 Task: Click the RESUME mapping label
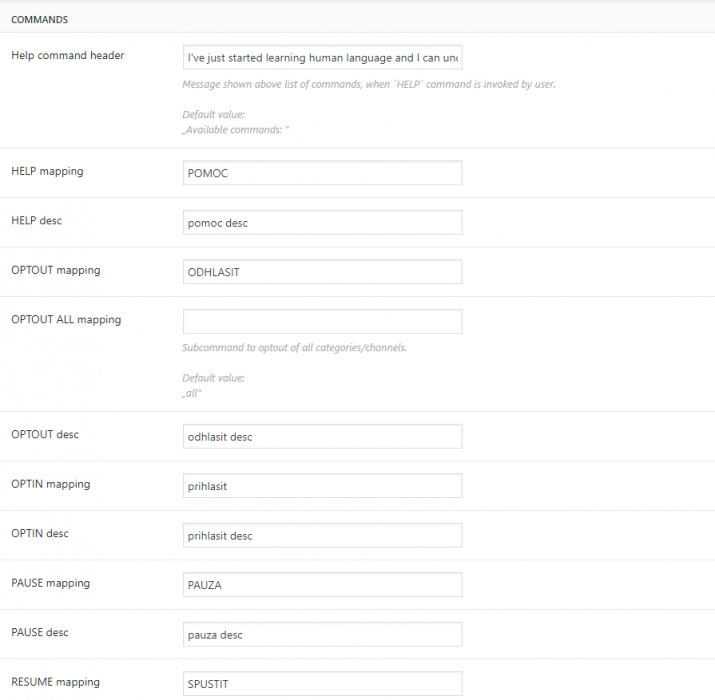pos(56,682)
